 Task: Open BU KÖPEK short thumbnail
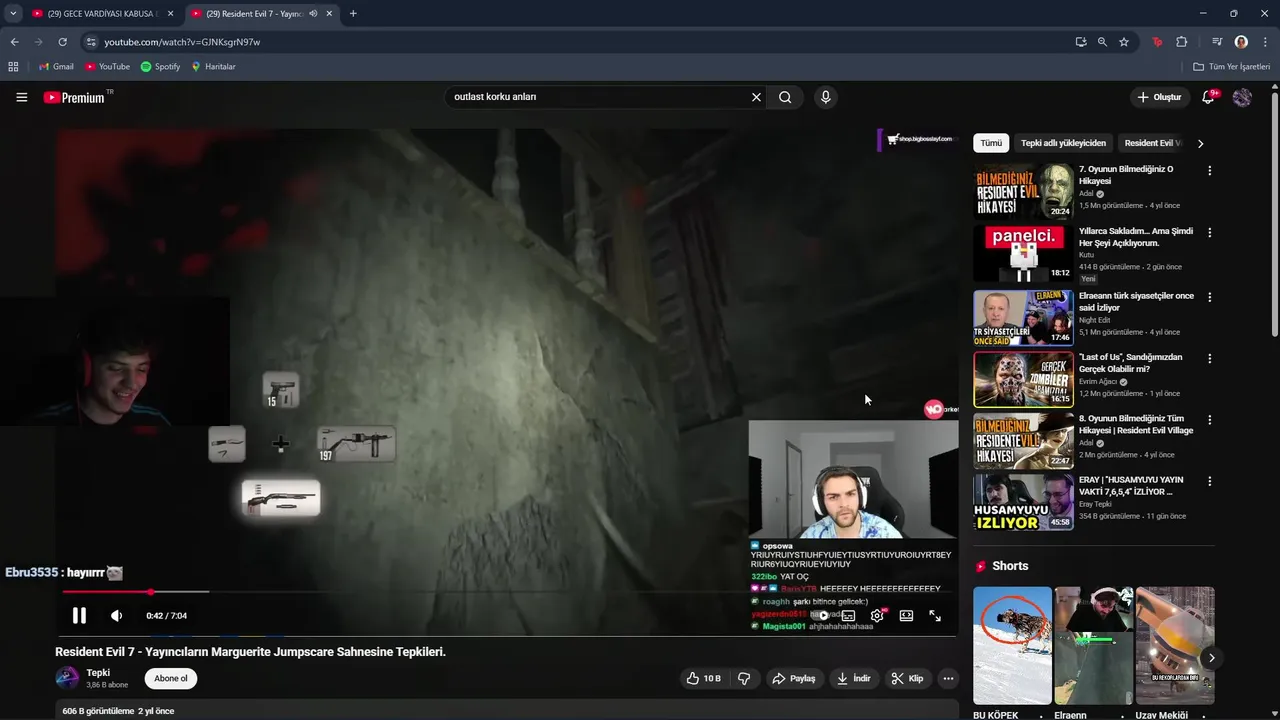[x=1012, y=645]
